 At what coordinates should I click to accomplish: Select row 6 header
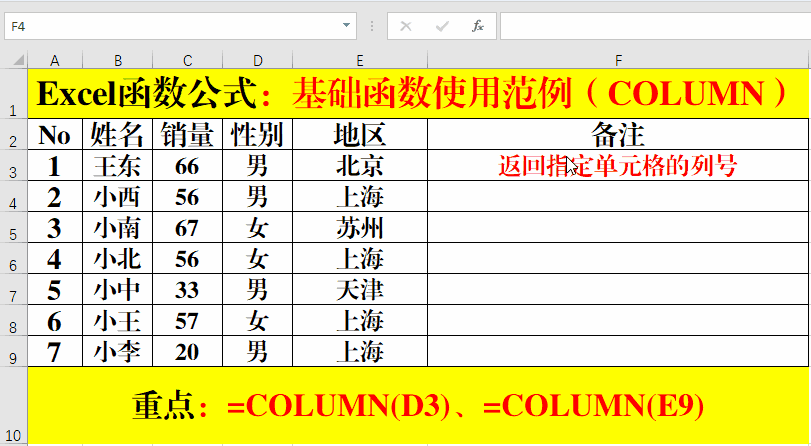(13, 259)
